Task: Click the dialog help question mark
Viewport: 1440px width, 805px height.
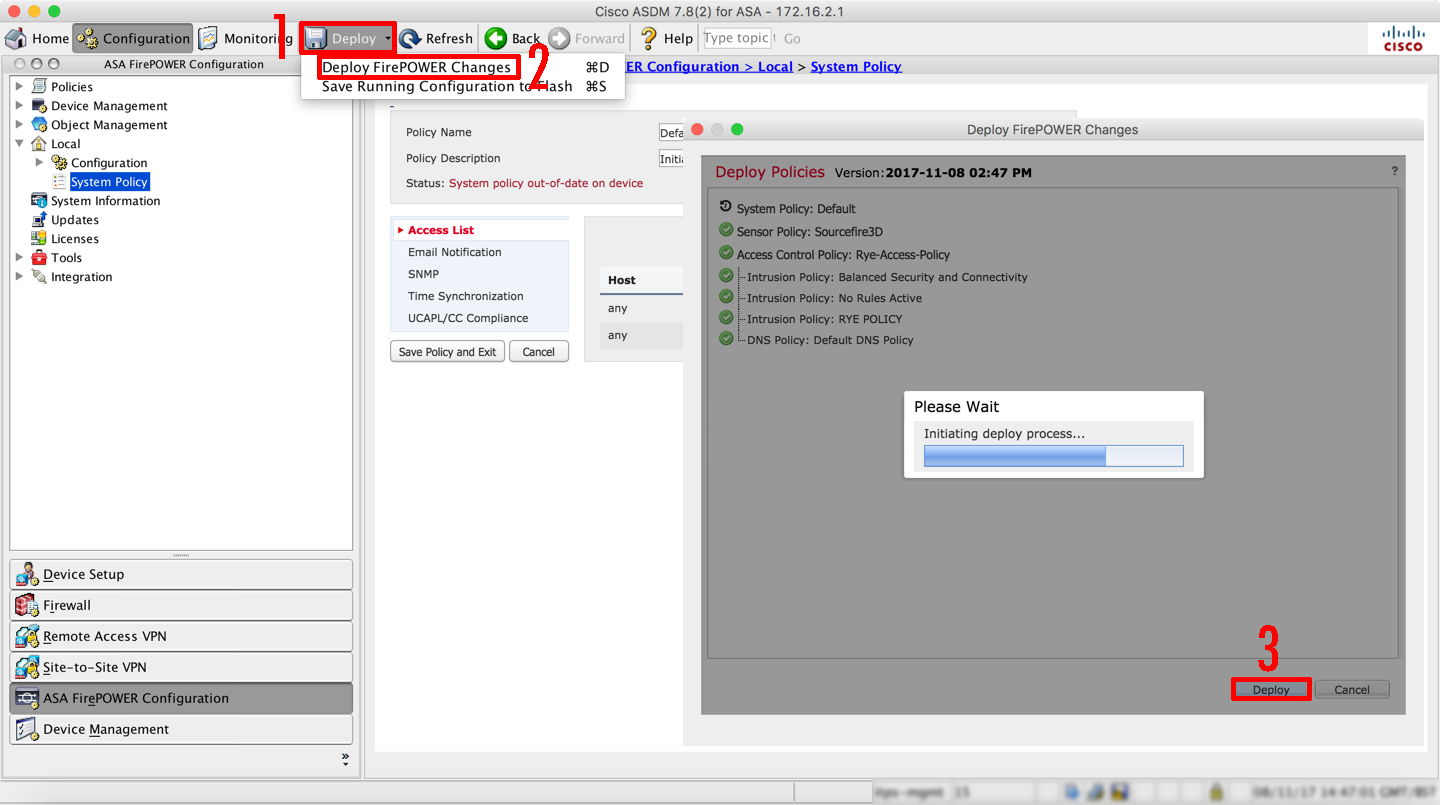Action: [1395, 172]
